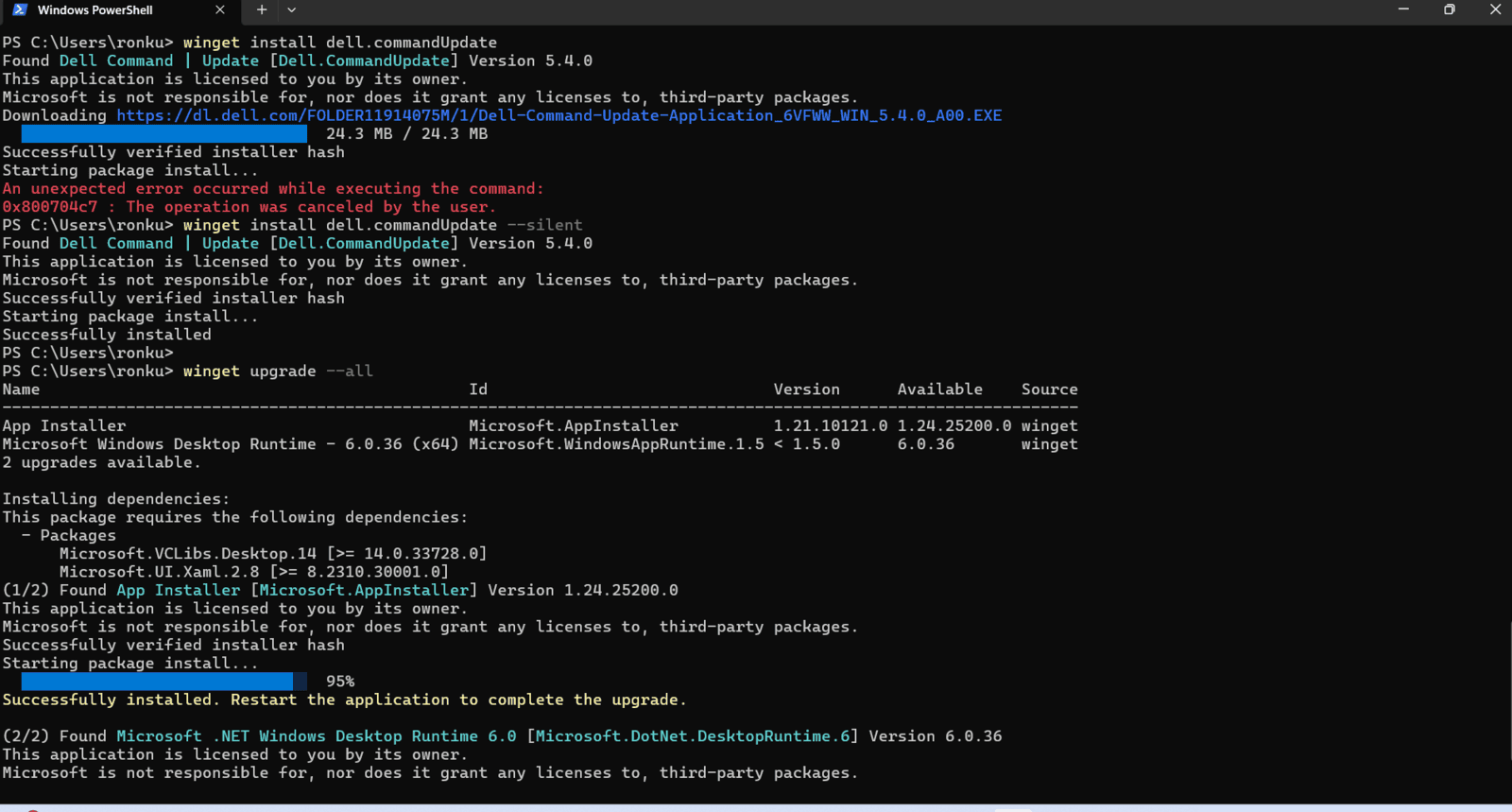Click the 'winget upgrade --all' command
Image resolution: width=1512 pixels, height=812 pixels.
pyautogui.click(x=278, y=371)
